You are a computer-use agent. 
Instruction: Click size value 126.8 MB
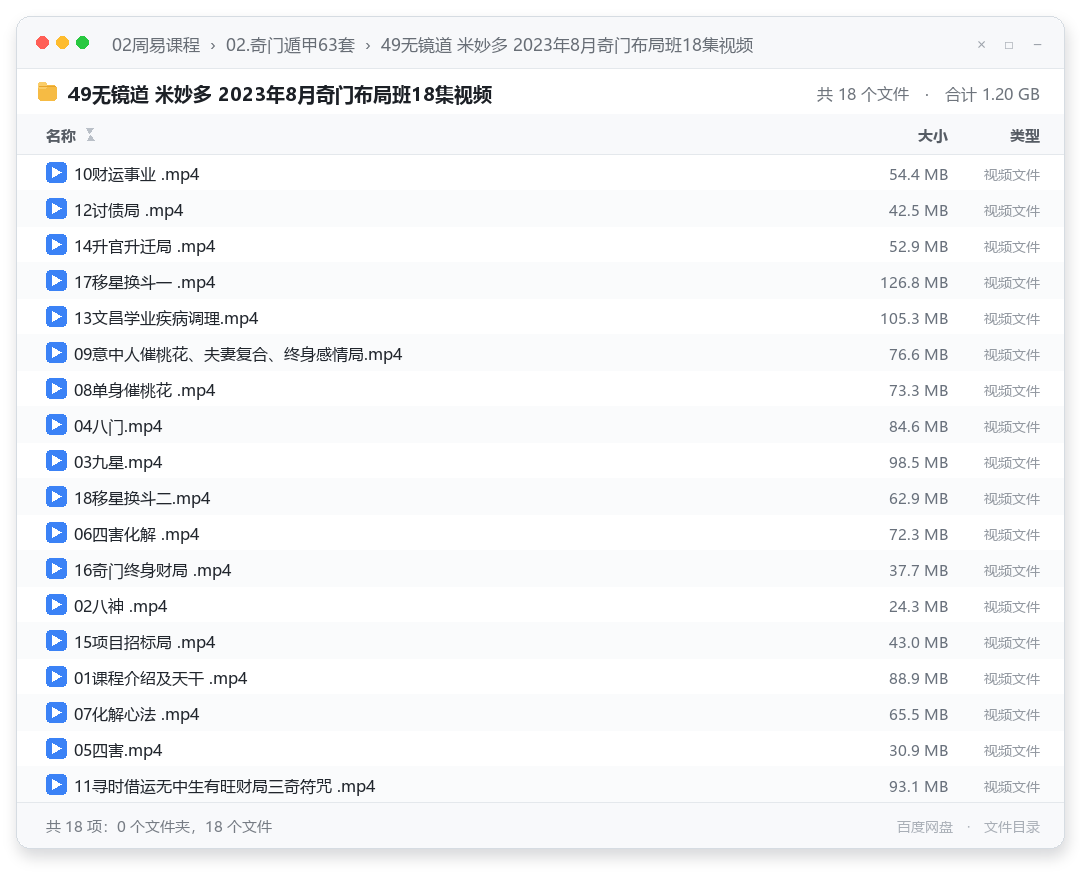[914, 282]
